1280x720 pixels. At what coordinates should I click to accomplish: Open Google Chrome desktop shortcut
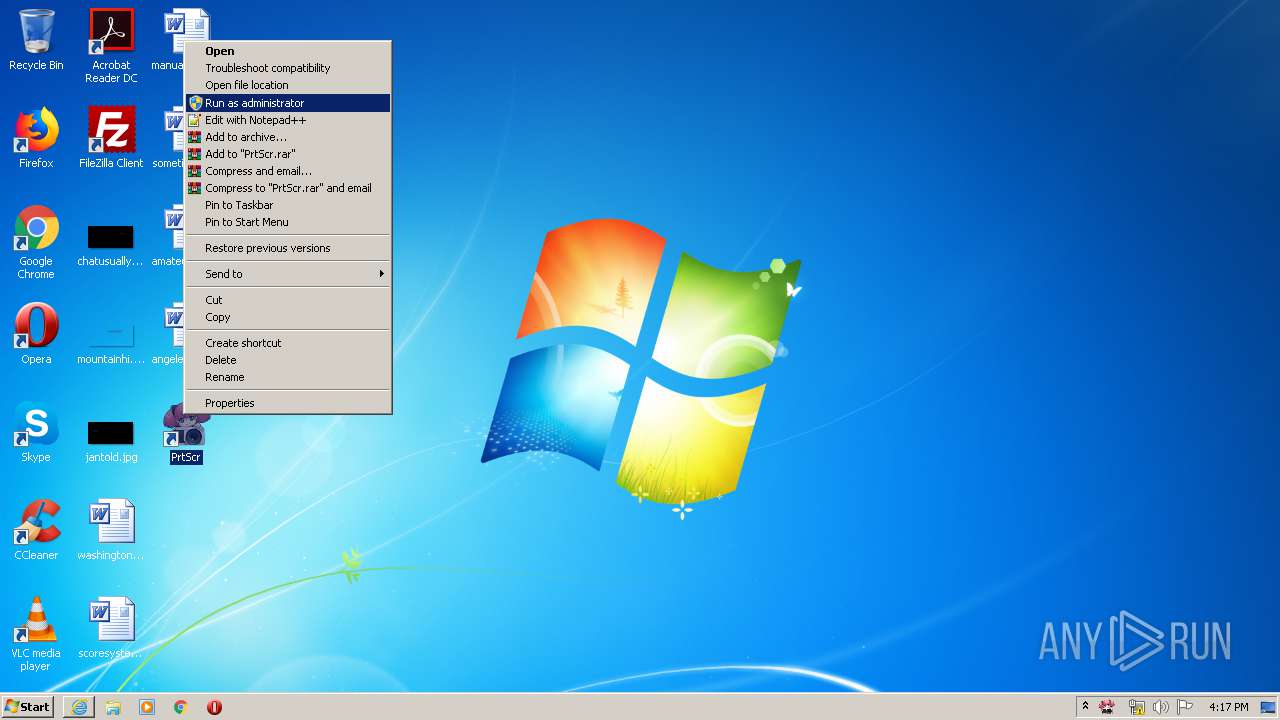click(x=36, y=242)
